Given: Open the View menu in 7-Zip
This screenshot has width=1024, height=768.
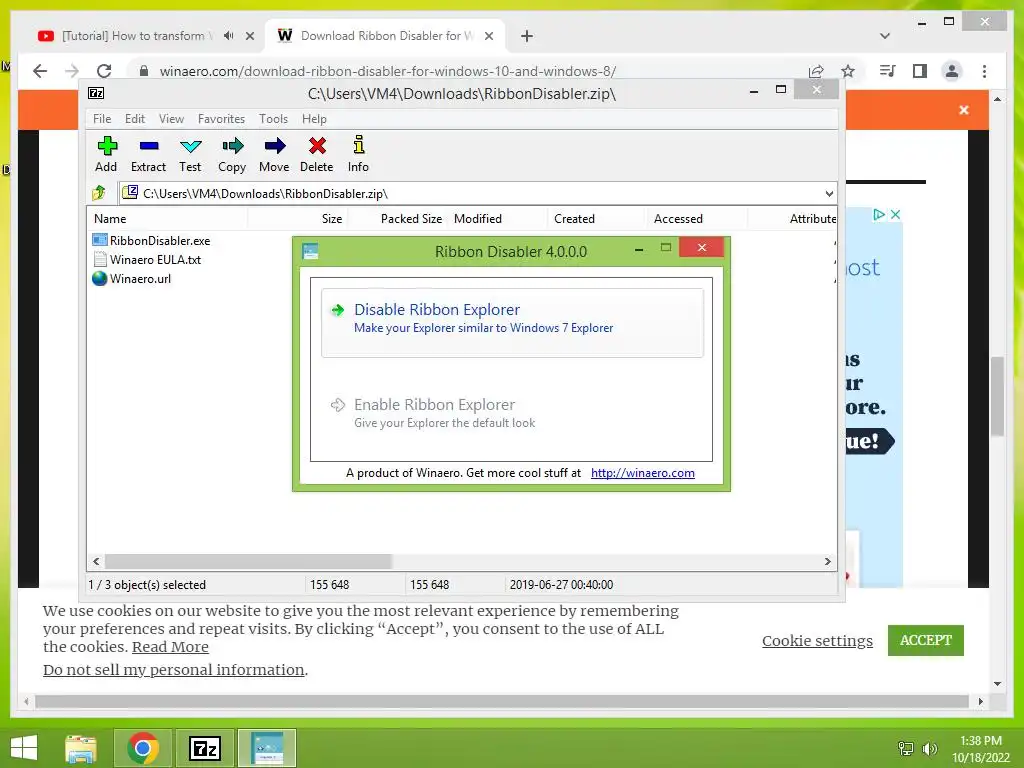Looking at the screenshot, I should (x=171, y=119).
